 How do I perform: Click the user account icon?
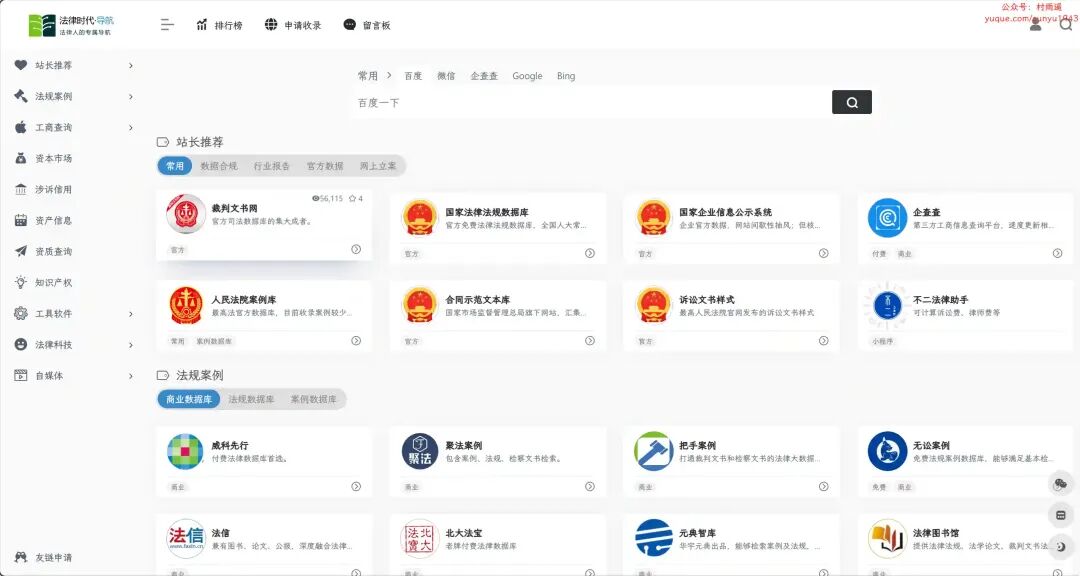click(1035, 25)
